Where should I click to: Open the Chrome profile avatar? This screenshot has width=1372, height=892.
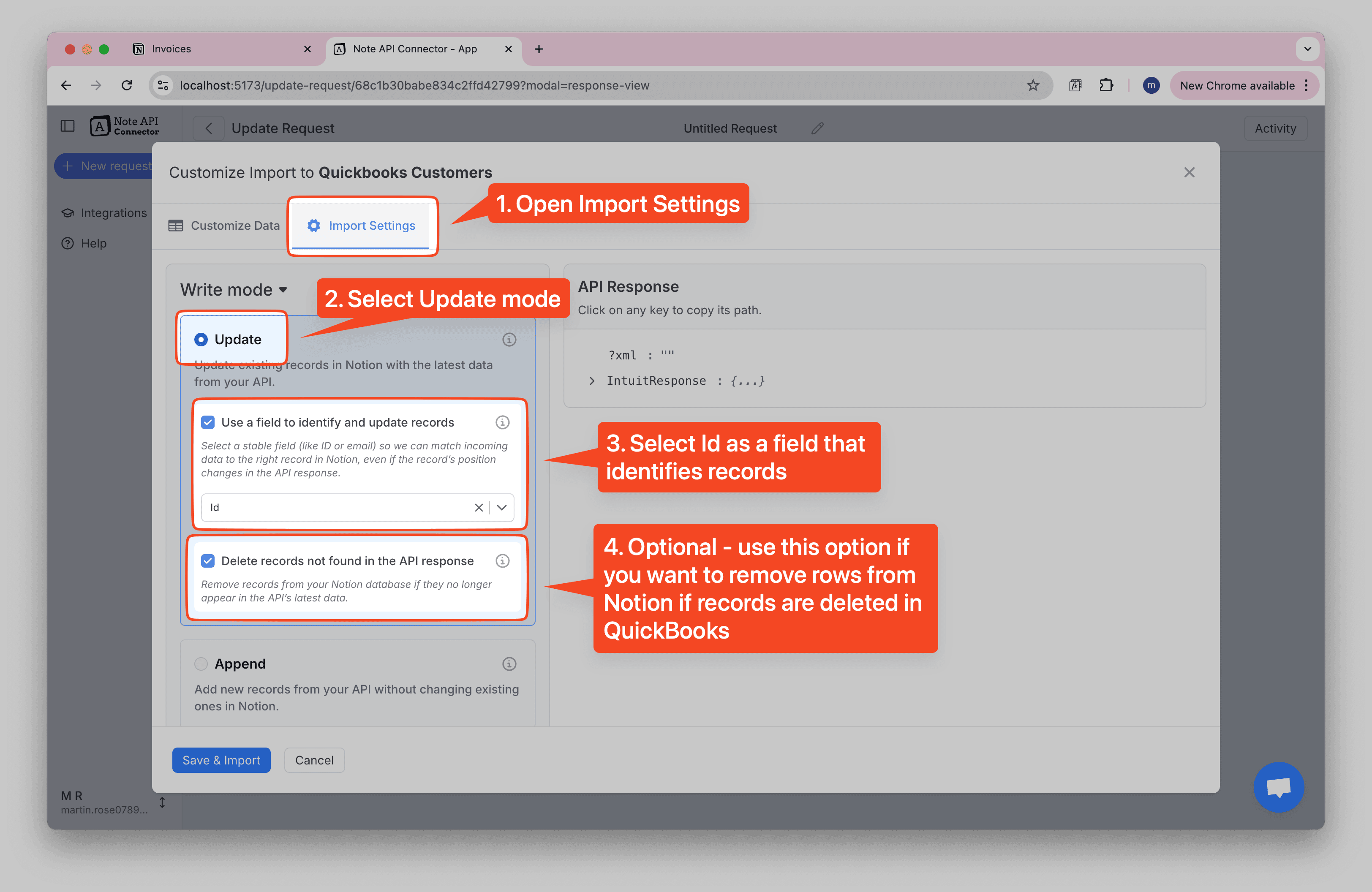tap(1151, 85)
